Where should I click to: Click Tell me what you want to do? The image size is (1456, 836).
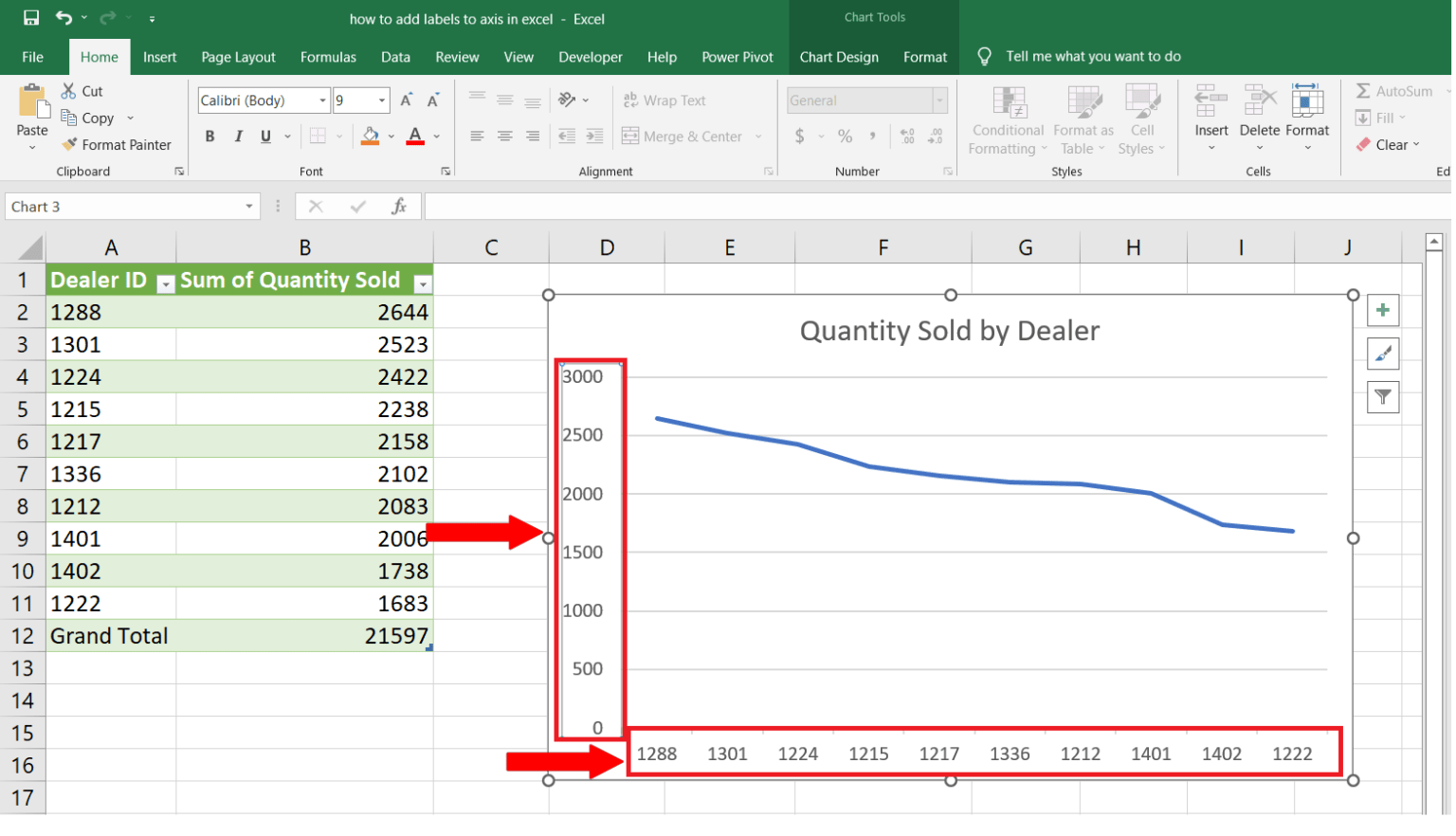pos(1094,56)
